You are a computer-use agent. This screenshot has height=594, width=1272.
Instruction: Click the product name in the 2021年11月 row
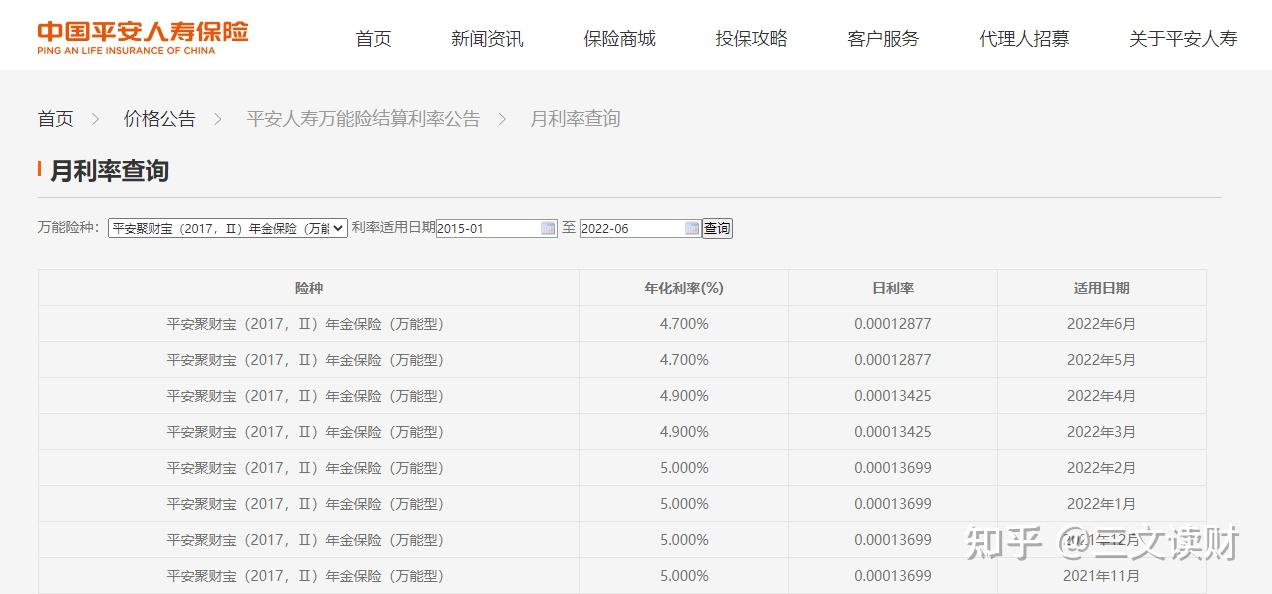[305, 576]
